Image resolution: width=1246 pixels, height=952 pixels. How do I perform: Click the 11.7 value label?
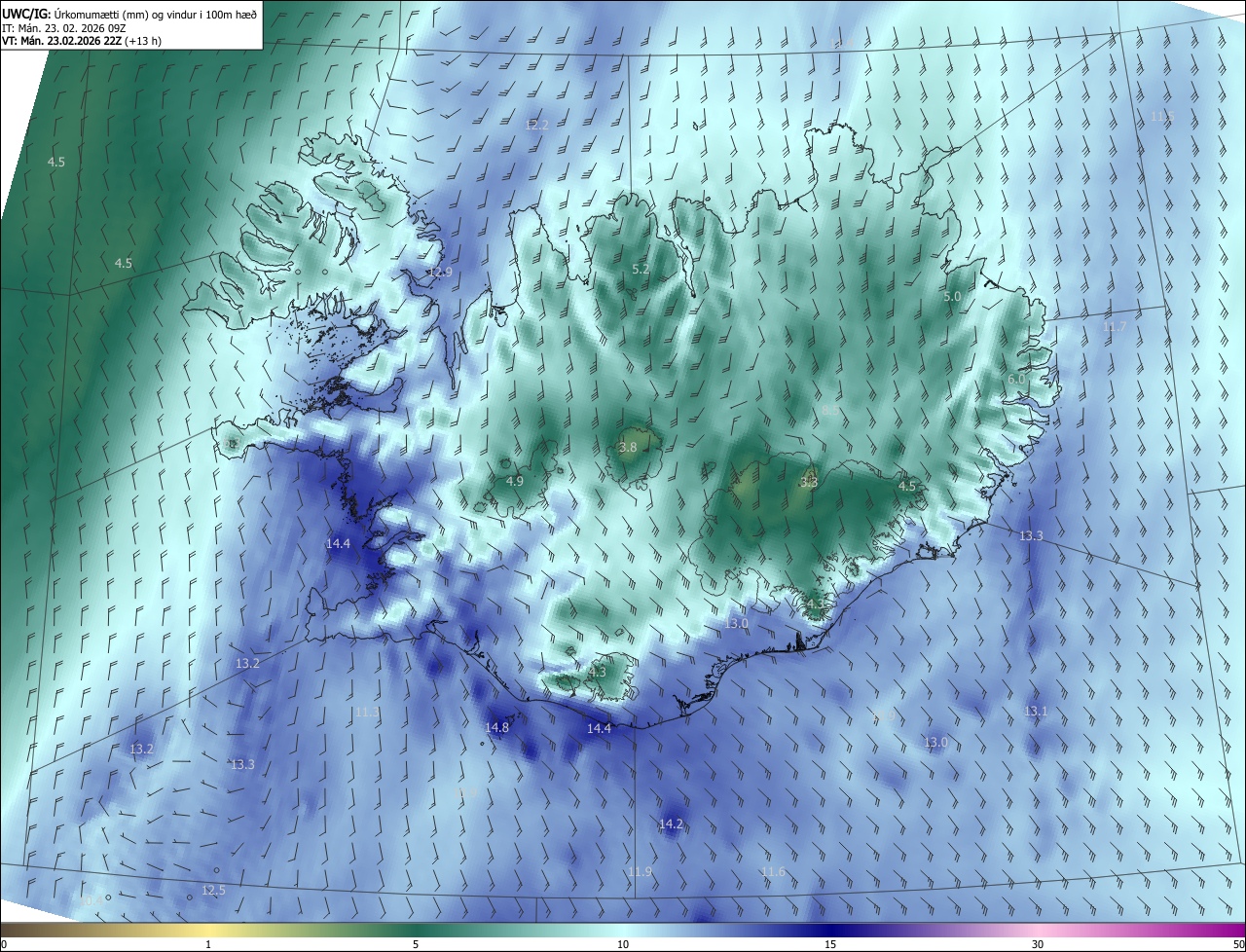1115,327
